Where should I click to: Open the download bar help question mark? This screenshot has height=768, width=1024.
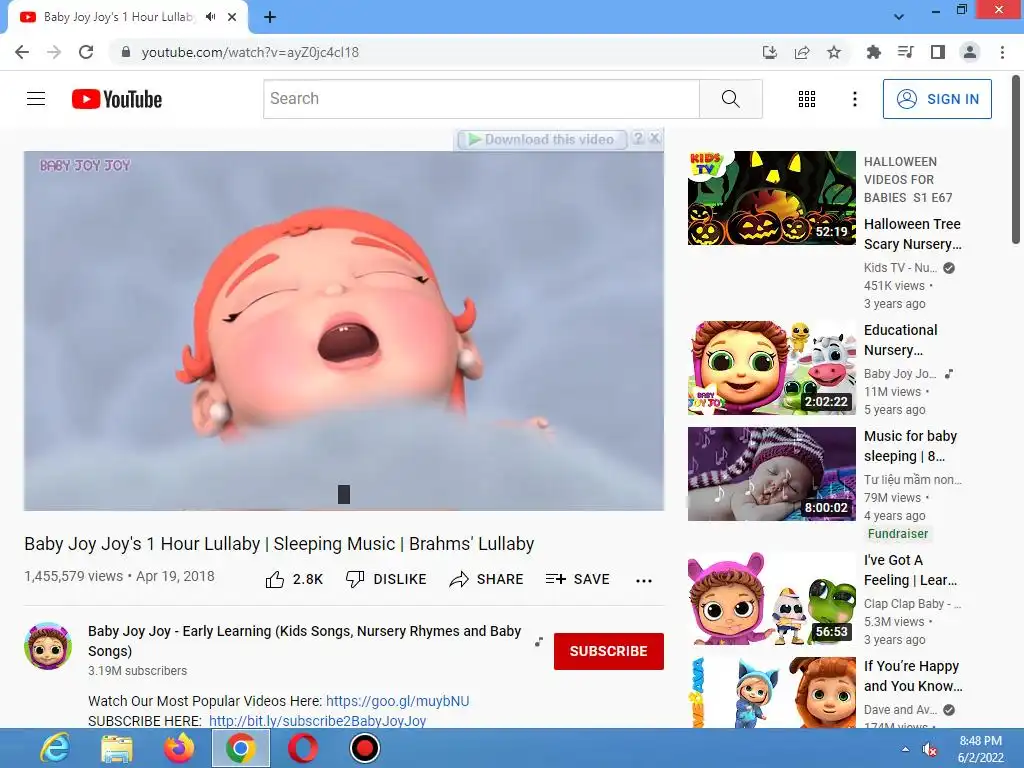tap(638, 138)
